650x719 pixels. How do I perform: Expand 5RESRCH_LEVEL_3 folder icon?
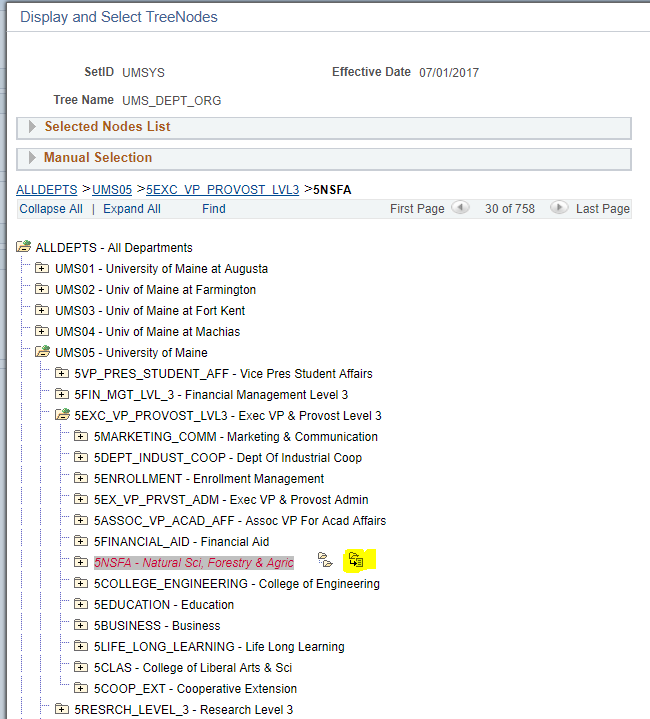pyautogui.click(x=61, y=709)
